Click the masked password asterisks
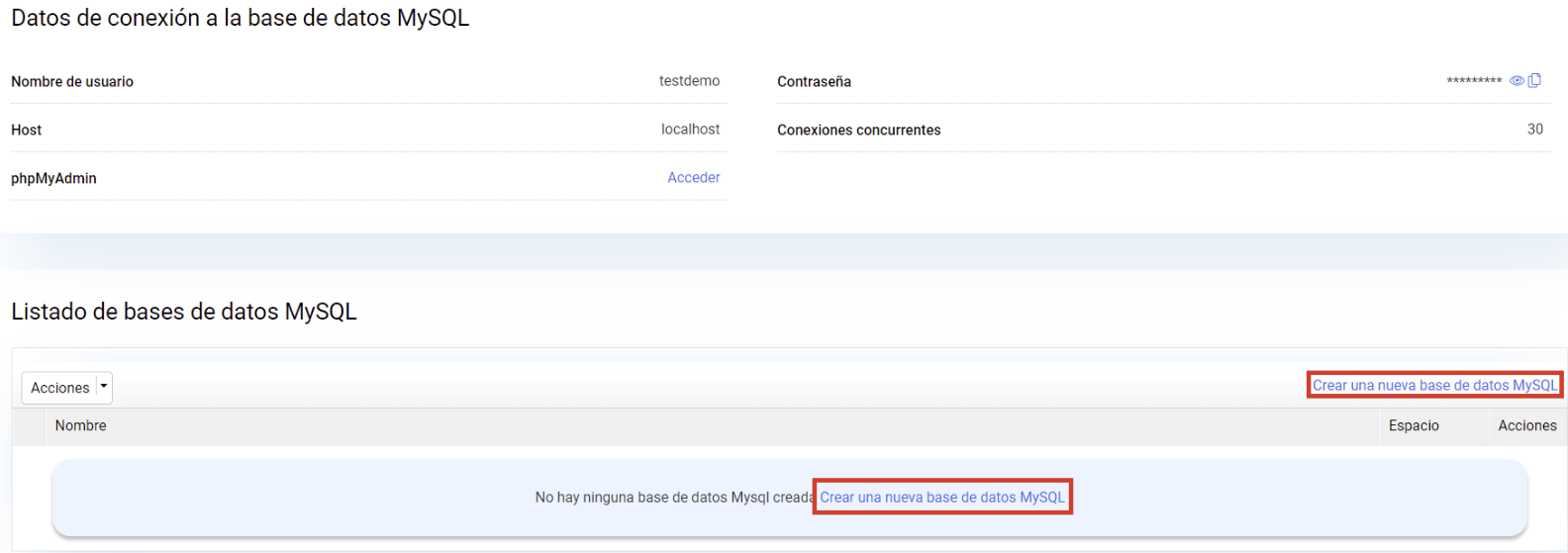The image size is (1568, 553). tap(1474, 81)
